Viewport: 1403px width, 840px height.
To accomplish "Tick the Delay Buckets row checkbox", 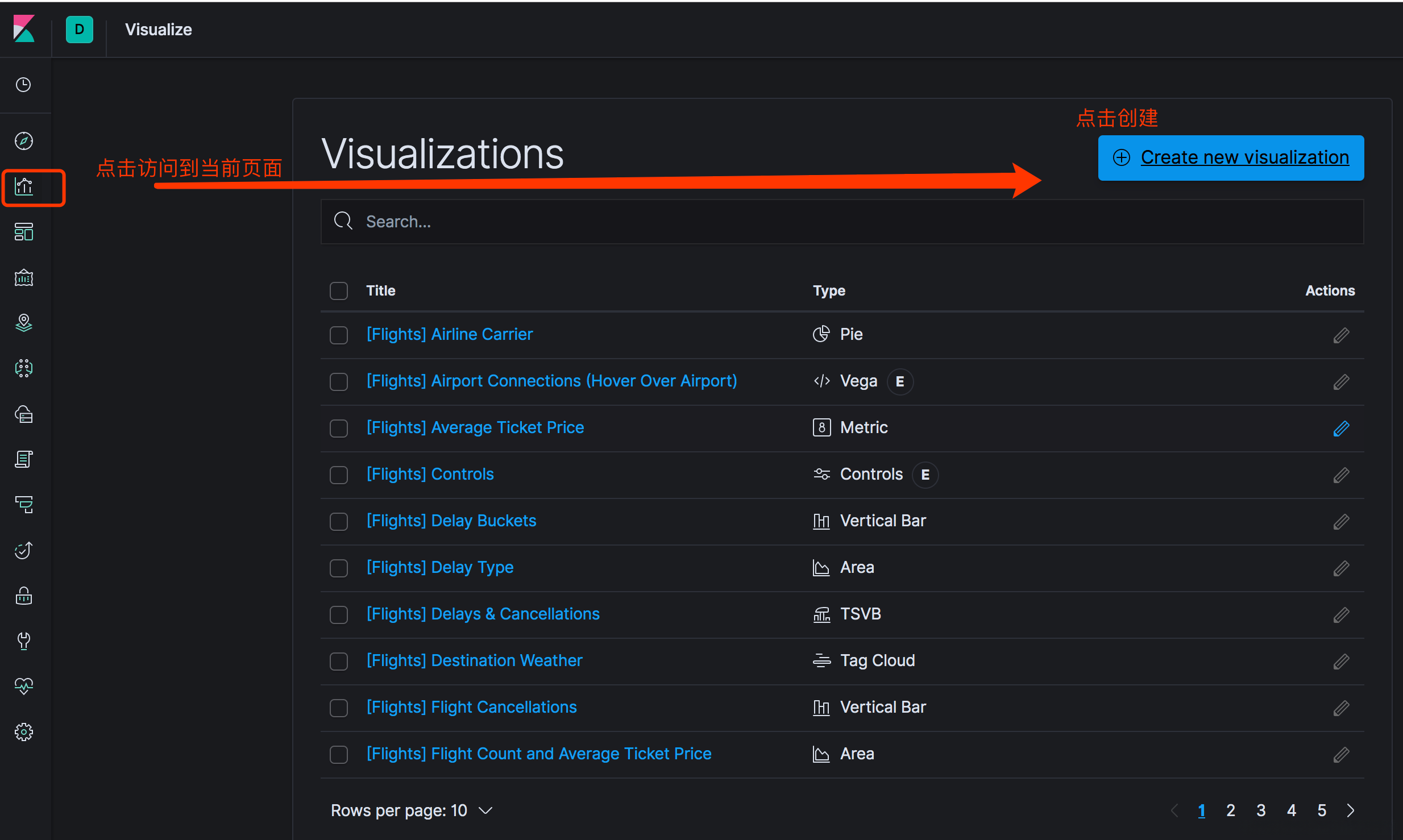I will (x=339, y=521).
